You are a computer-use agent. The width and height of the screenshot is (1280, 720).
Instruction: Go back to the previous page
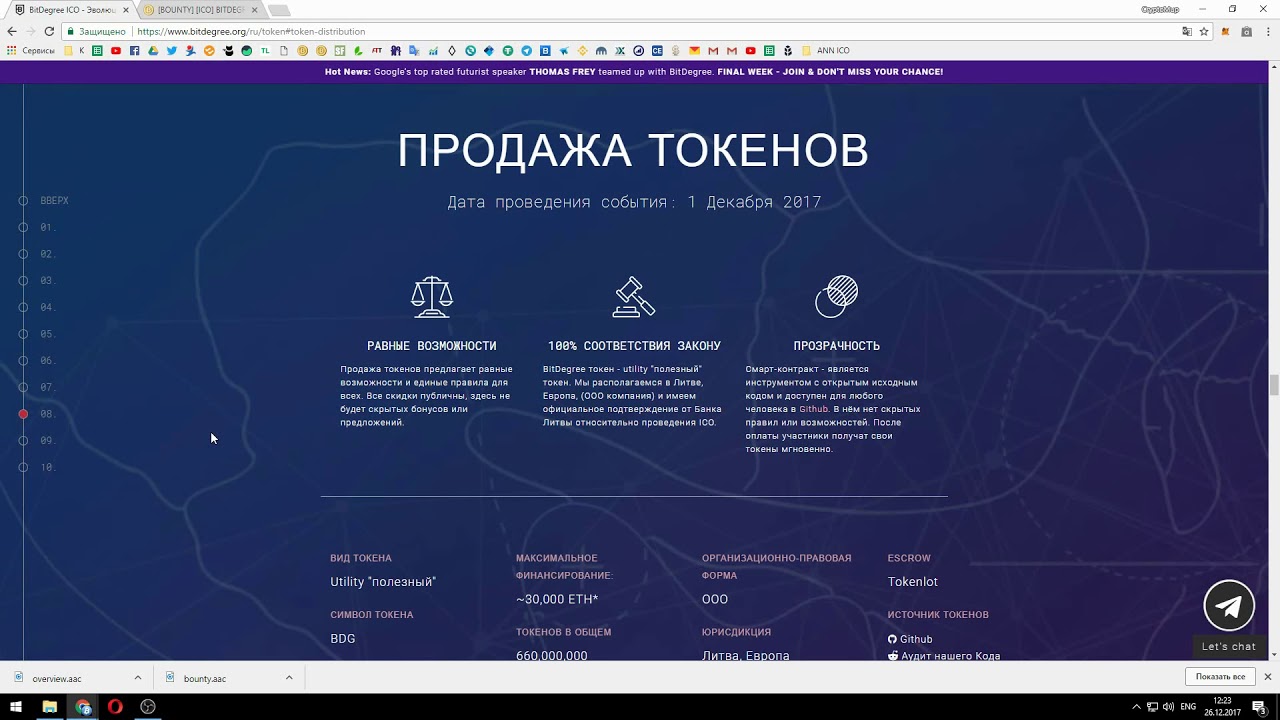point(12,31)
